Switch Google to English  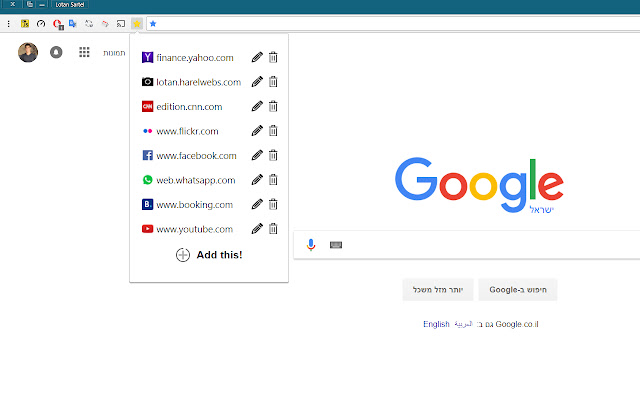436,324
